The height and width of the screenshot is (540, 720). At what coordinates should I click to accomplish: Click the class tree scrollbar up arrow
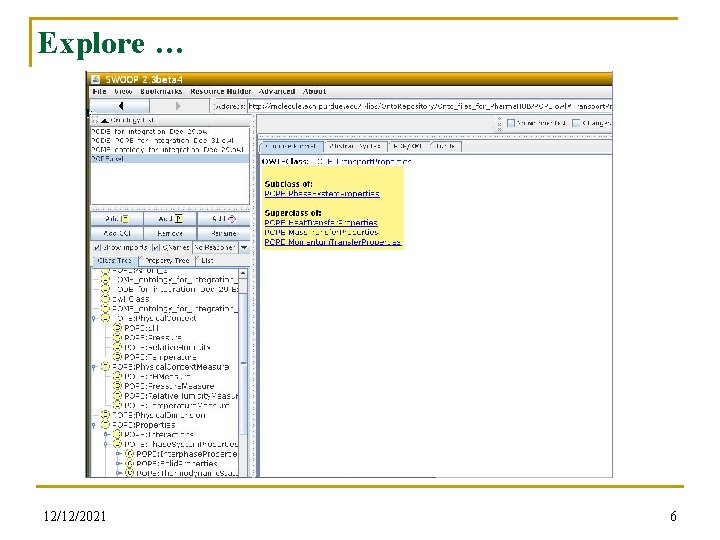[x=243, y=274]
